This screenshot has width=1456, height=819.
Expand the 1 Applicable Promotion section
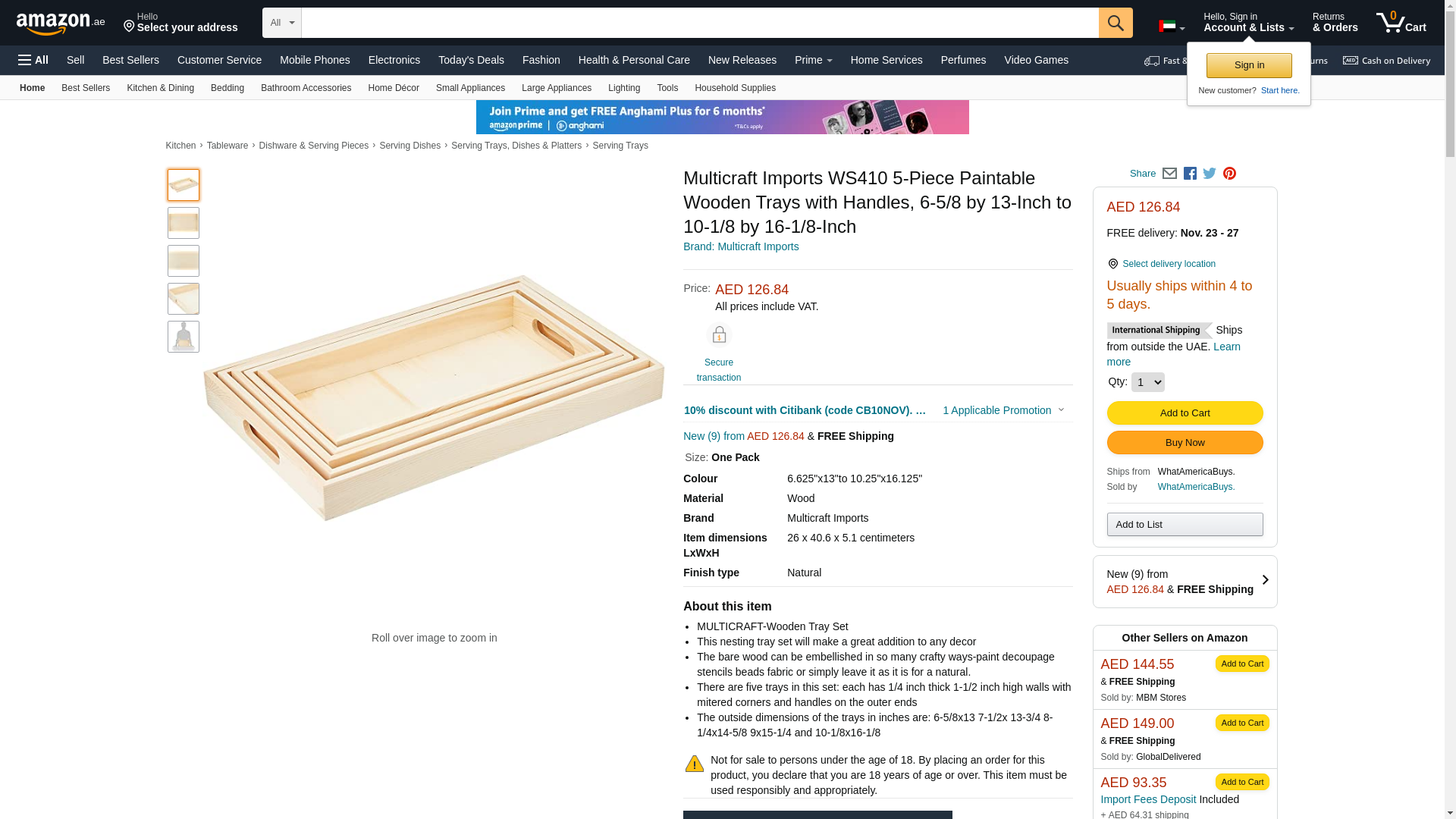click(1003, 410)
